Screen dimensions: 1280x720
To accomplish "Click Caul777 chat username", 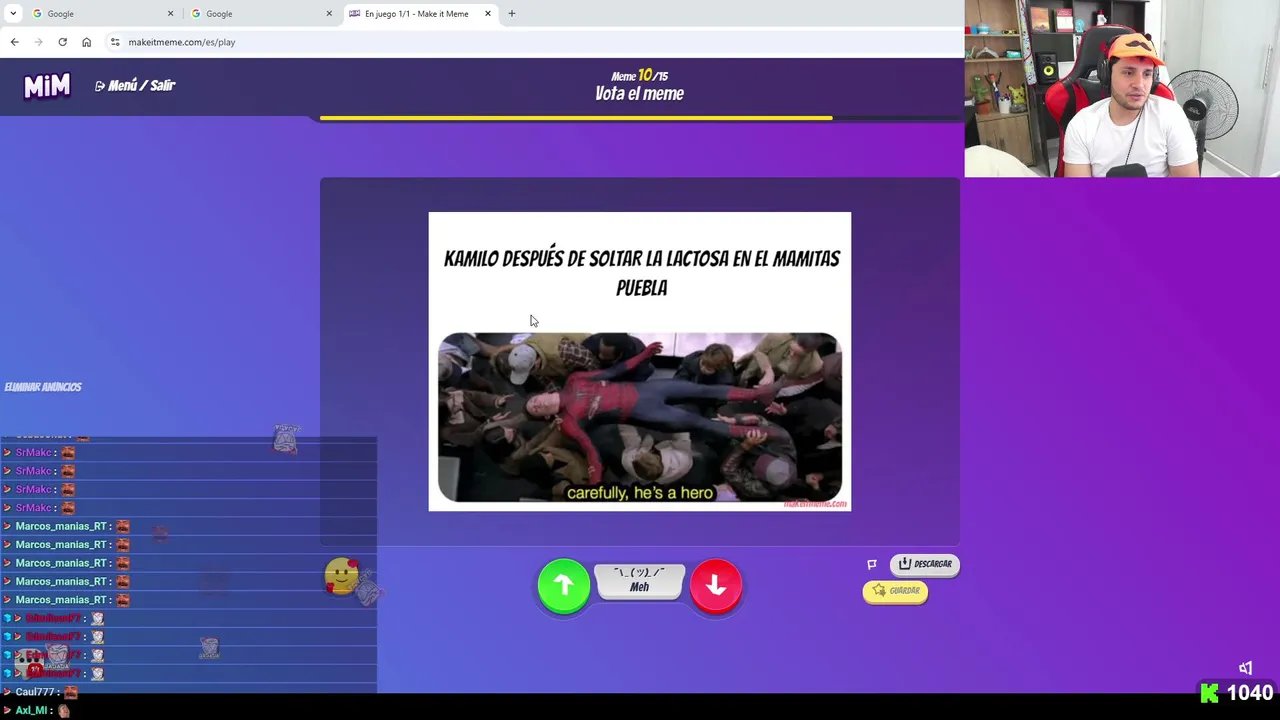I will [35, 692].
